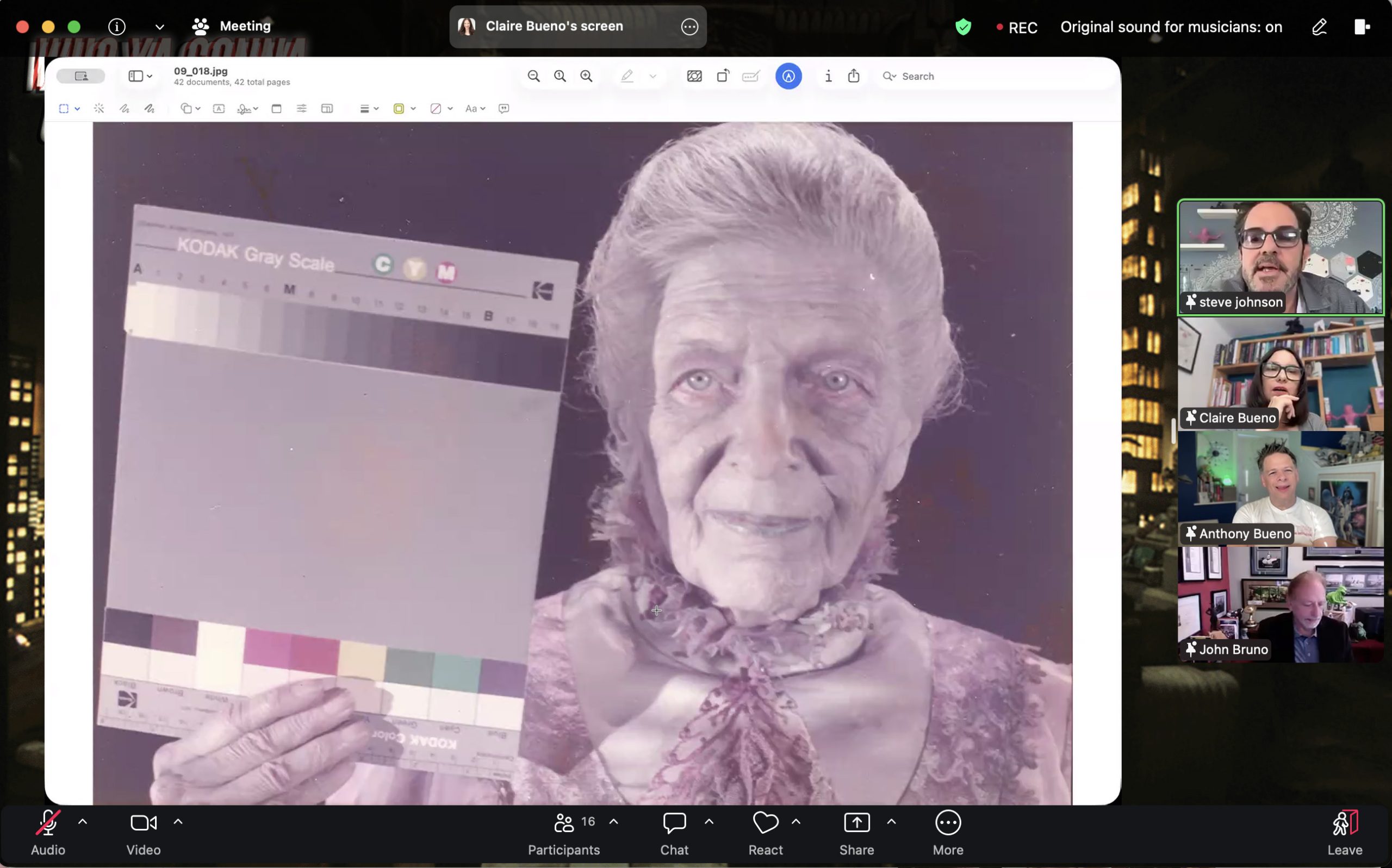Screen dimensions: 1392x868
Task: Toggle Original sound for musicians
Action: pyautogui.click(x=1171, y=27)
